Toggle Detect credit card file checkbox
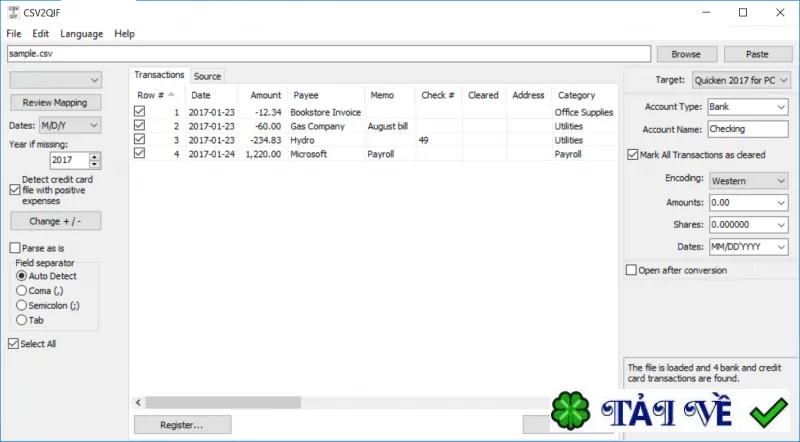Viewport: 800px width, 442px height. tap(15, 190)
